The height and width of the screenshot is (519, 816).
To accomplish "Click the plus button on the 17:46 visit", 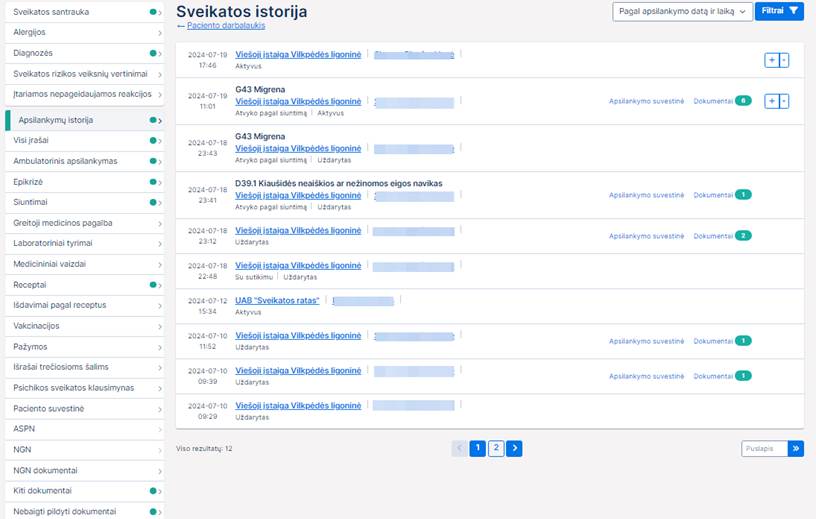I will pos(770,60).
